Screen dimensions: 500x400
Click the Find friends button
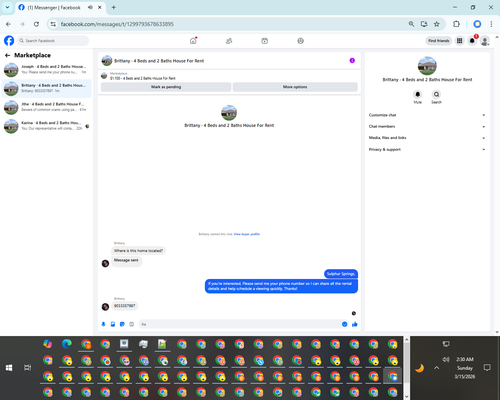click(x=439, y=41)
